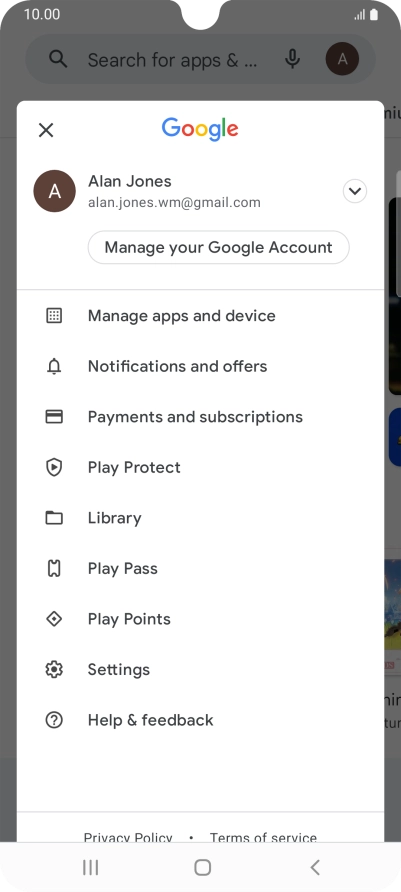This screenshot has width=401, height=892.
Task: Expand the account switcher chevron
Action: 355,191
